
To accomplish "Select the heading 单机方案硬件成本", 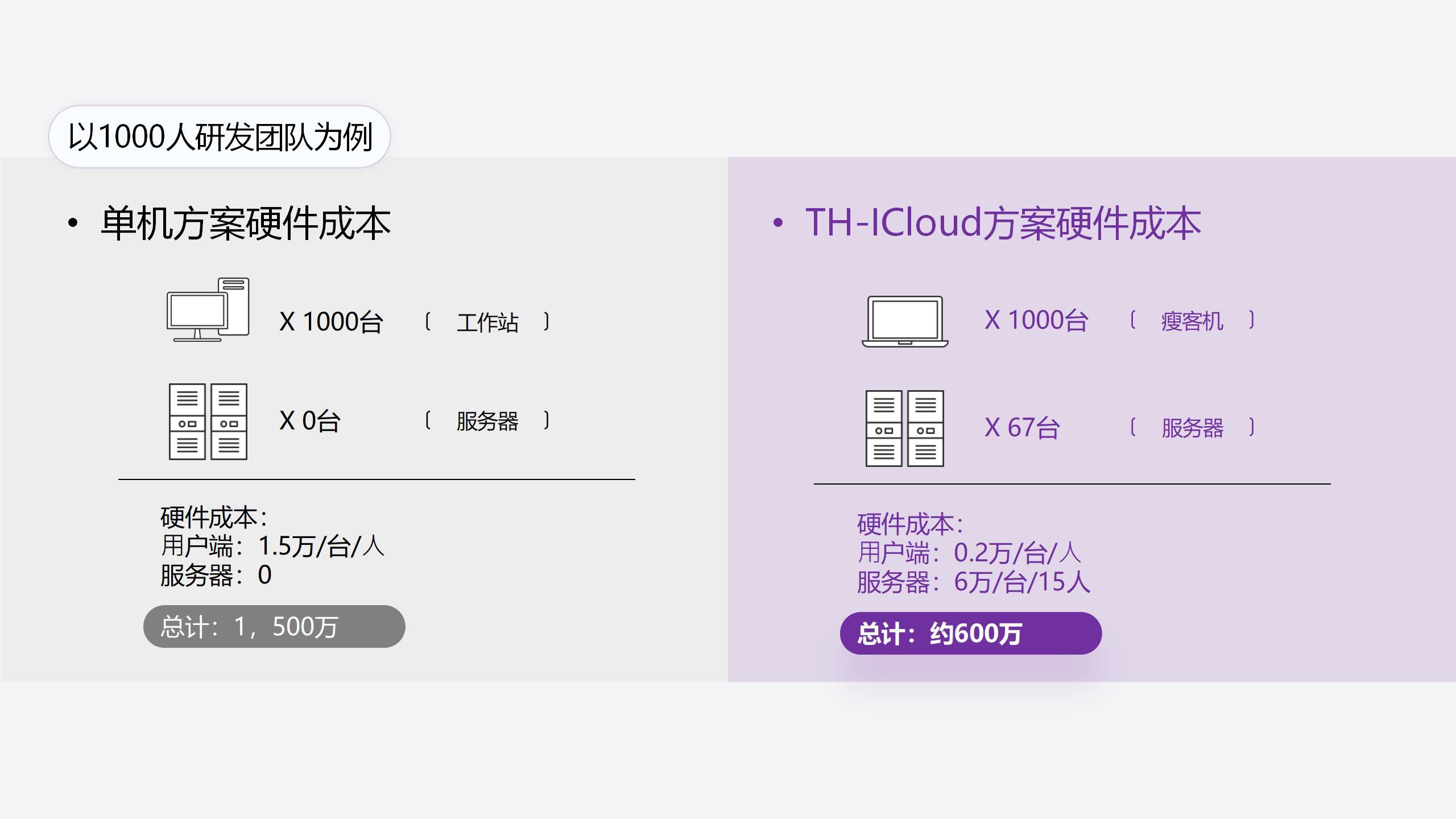I will 246,223.
